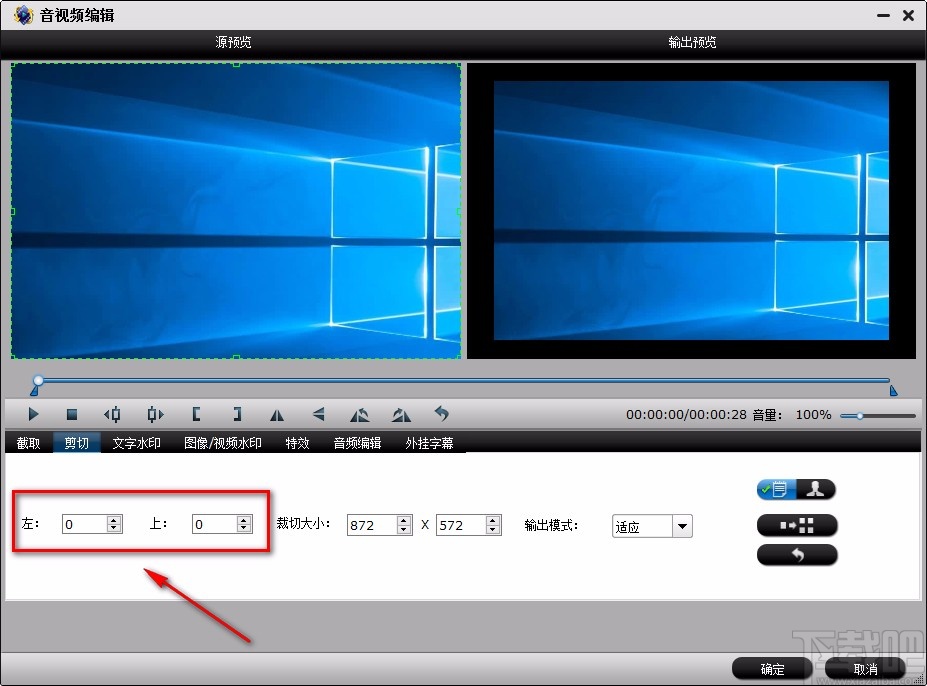Set the clip end point marker

point(237,414)
